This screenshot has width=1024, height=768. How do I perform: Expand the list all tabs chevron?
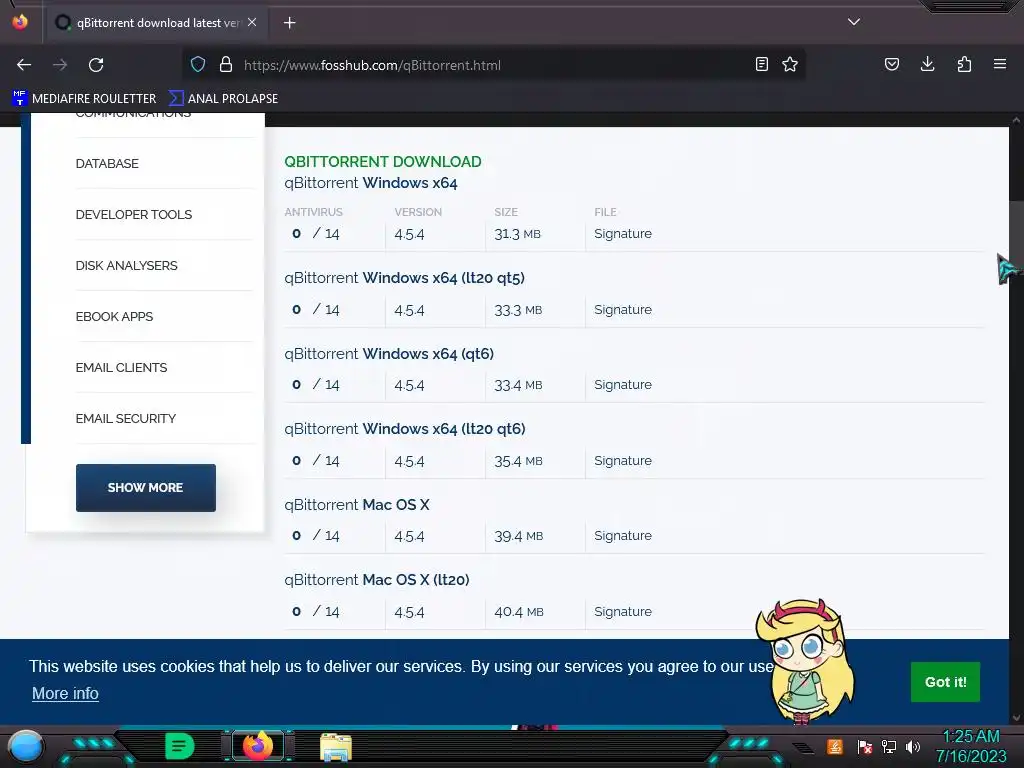(854, 22)
